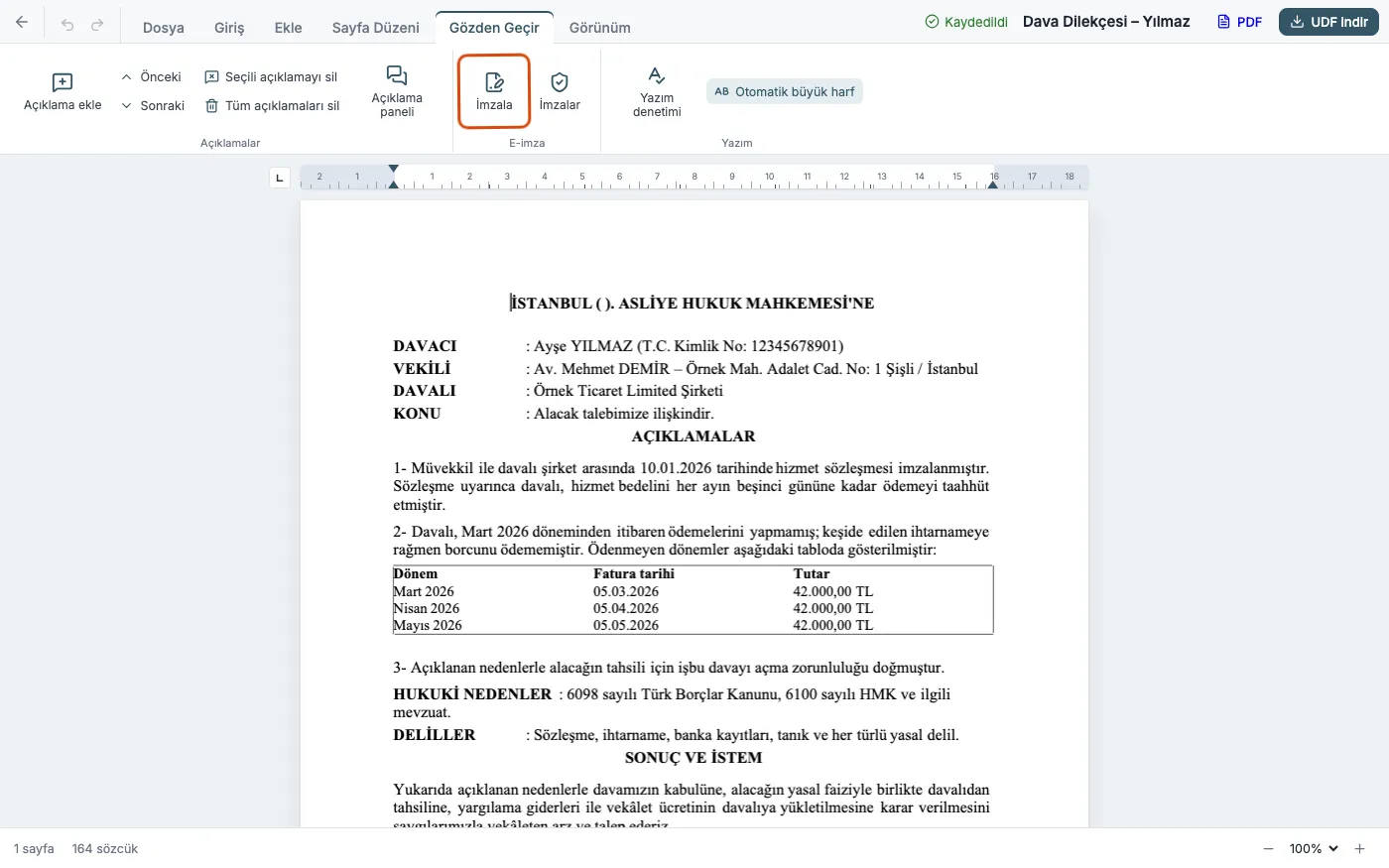Add a comment with Açıklama ekle
The height and width of the screenshot is (868, 1389).
coord(63,92)
